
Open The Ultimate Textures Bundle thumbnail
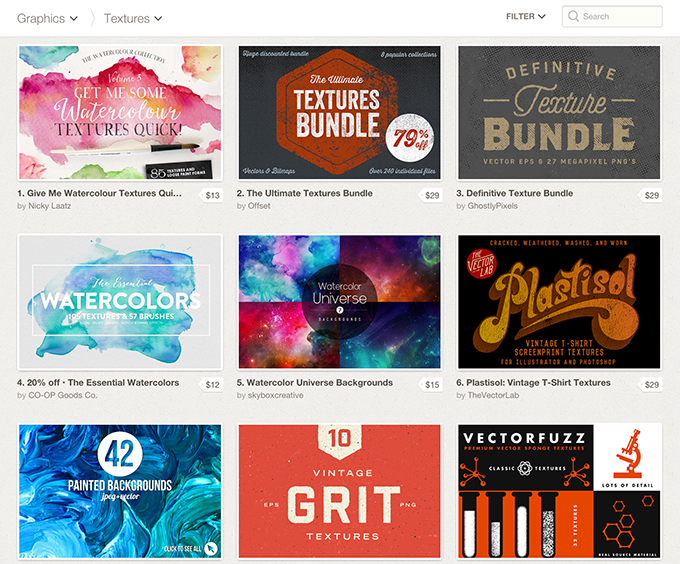340,113
